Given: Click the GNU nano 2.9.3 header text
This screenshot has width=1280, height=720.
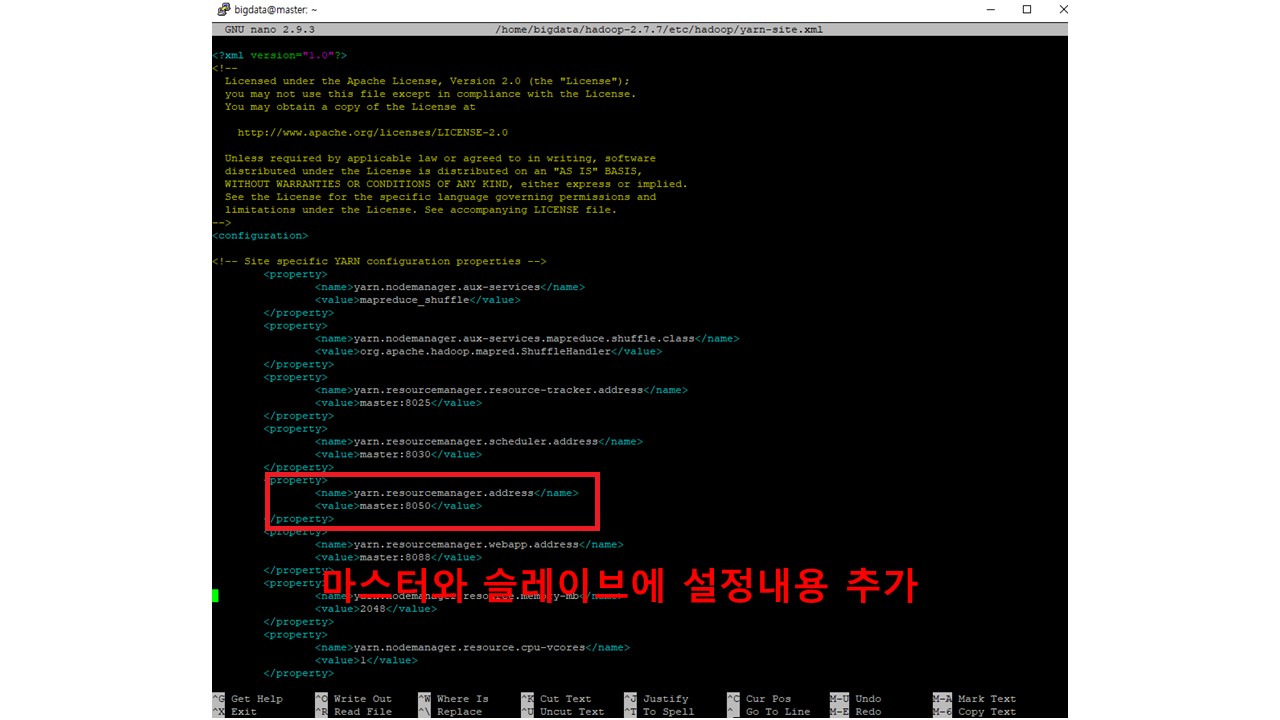Looking at the screenshot, I should (x=270, y=30).
